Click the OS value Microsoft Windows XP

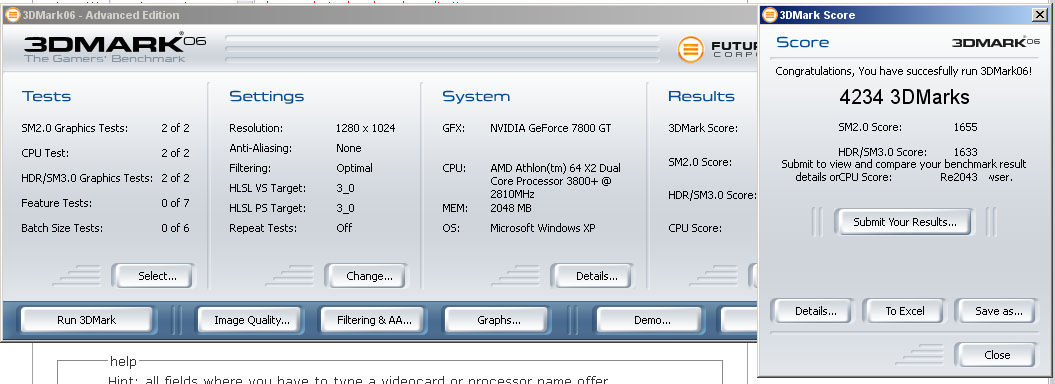point(542,228)
